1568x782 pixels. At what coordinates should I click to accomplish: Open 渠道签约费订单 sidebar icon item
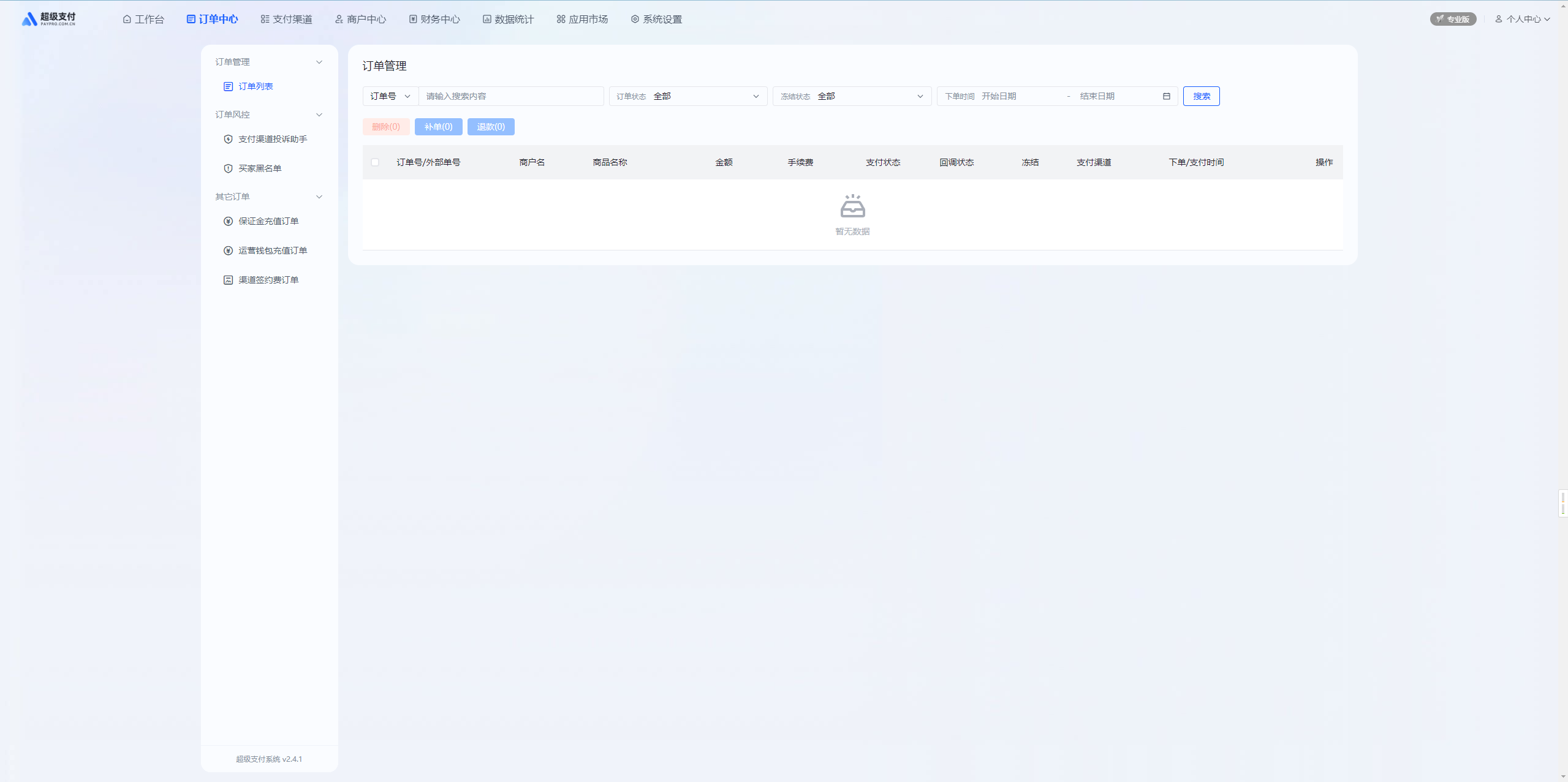click(228, 280)
